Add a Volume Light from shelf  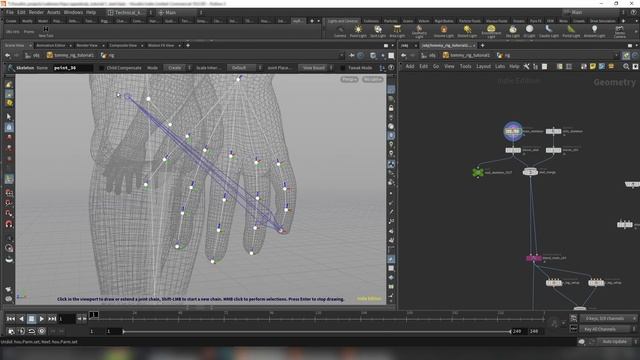tap(444, 31)
